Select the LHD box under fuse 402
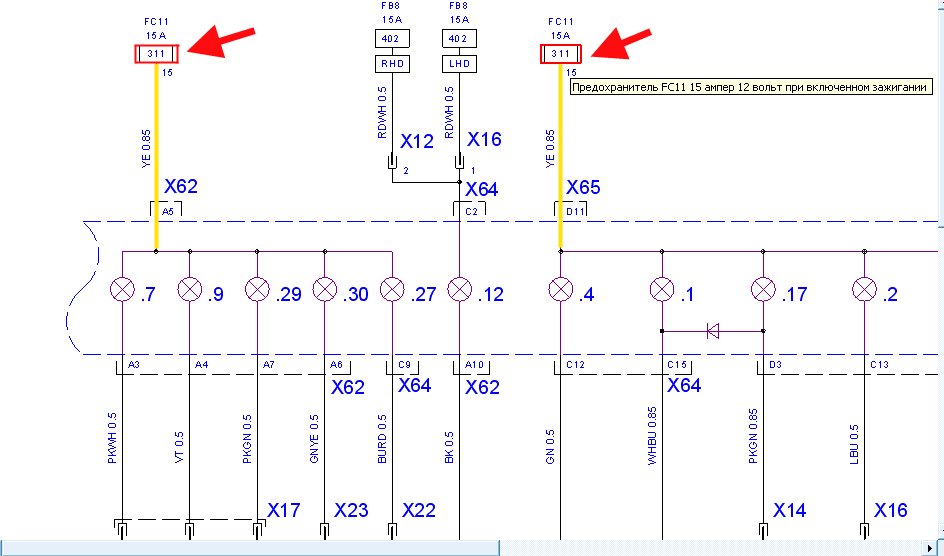 point(459,64)
